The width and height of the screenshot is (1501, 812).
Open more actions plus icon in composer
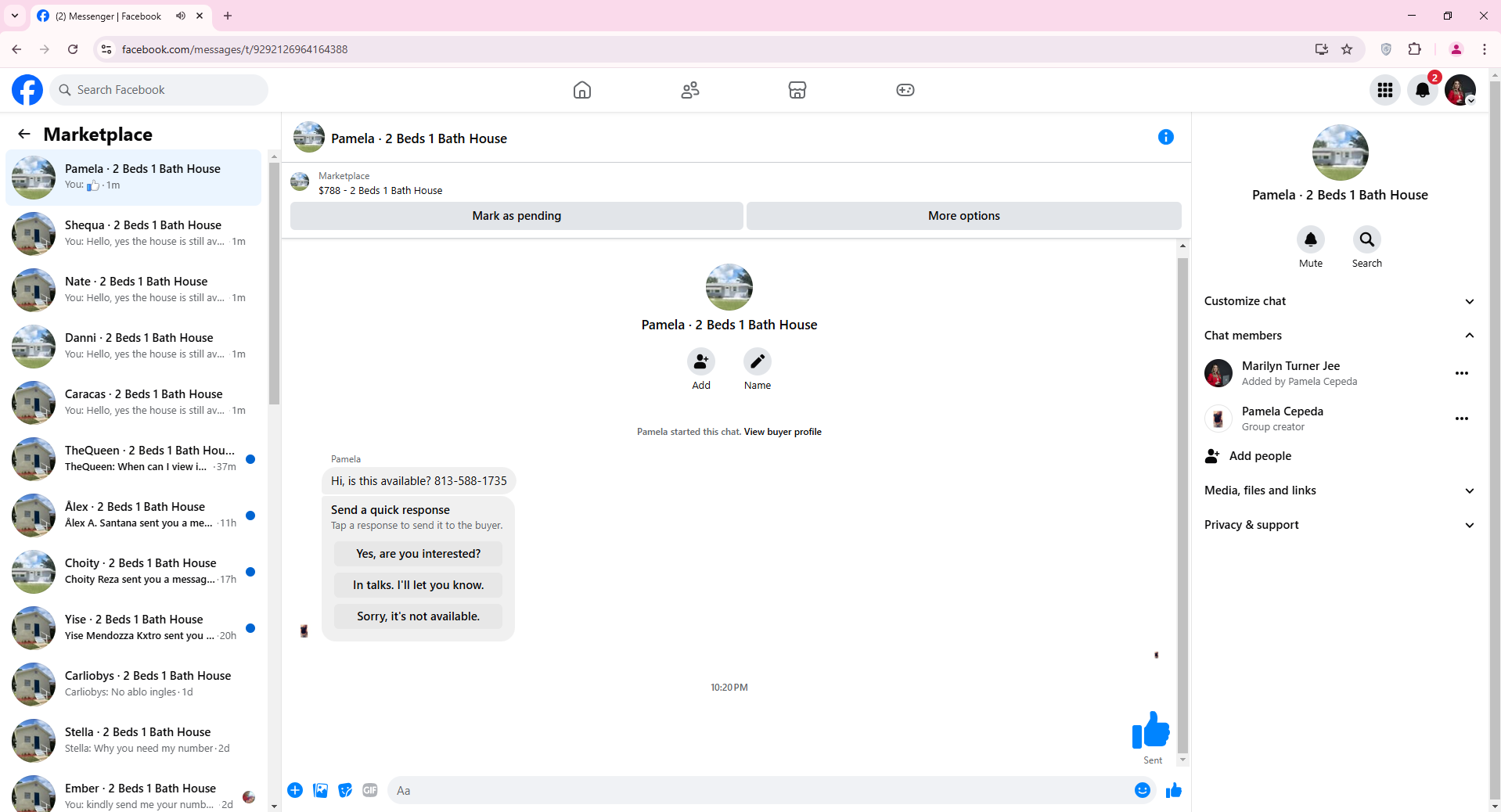[295, 790]
